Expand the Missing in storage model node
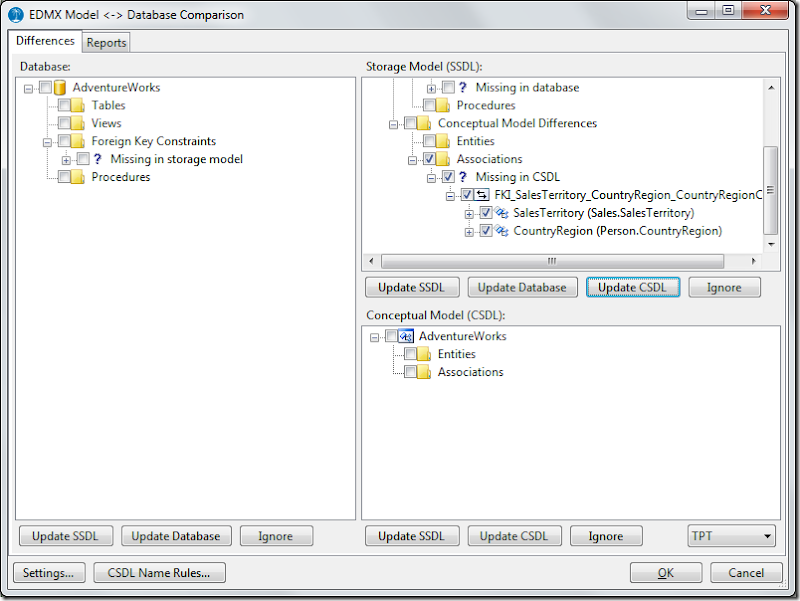The width and height of the screenshot is (800, 601). pos(66,160)
